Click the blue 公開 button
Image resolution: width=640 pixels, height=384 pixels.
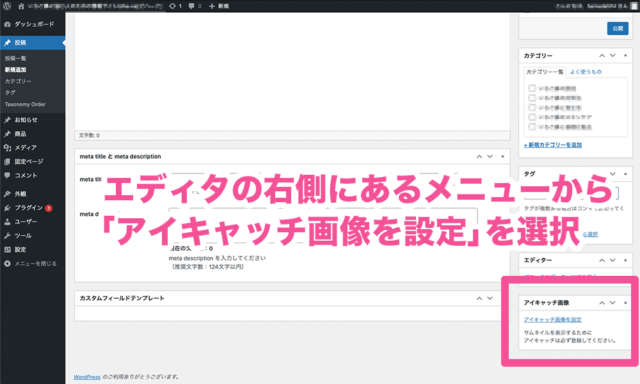point(618,29)
